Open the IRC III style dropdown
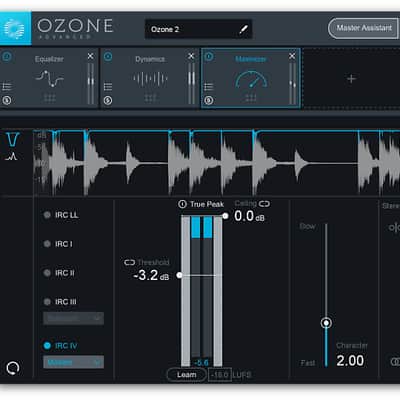The image size is (400, 400). (73, 318)
